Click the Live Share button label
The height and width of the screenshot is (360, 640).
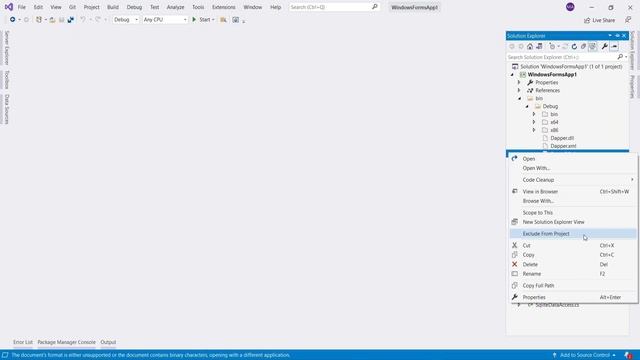604,20
